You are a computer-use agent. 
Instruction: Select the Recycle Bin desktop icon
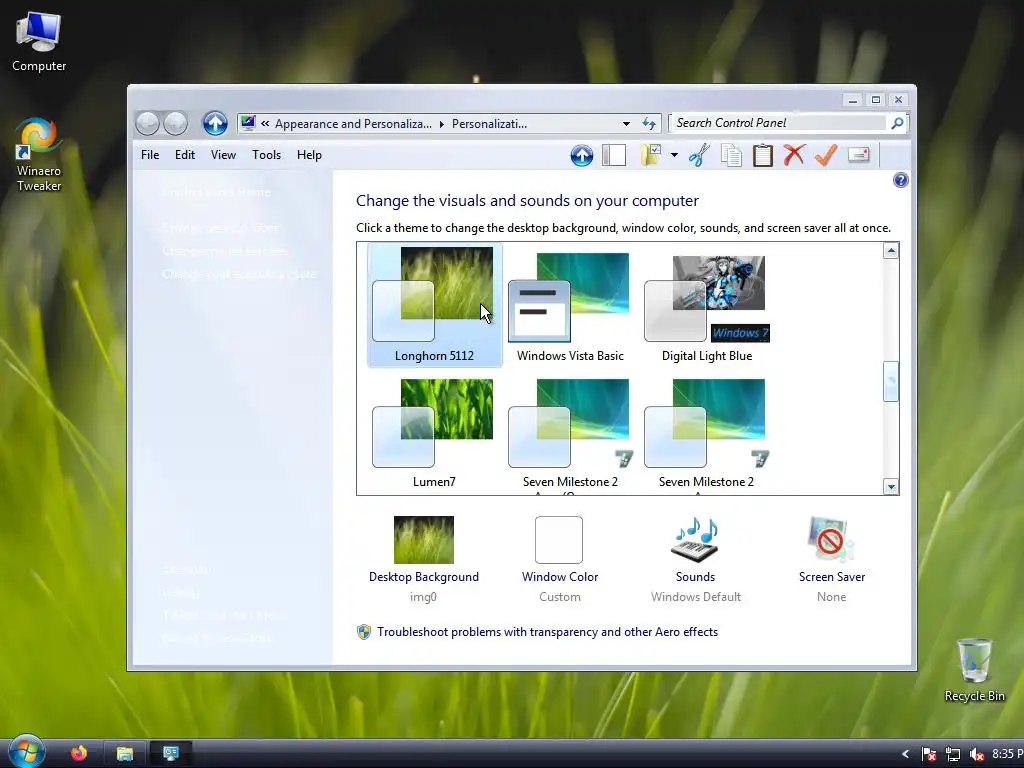click(x=974, y=671)
